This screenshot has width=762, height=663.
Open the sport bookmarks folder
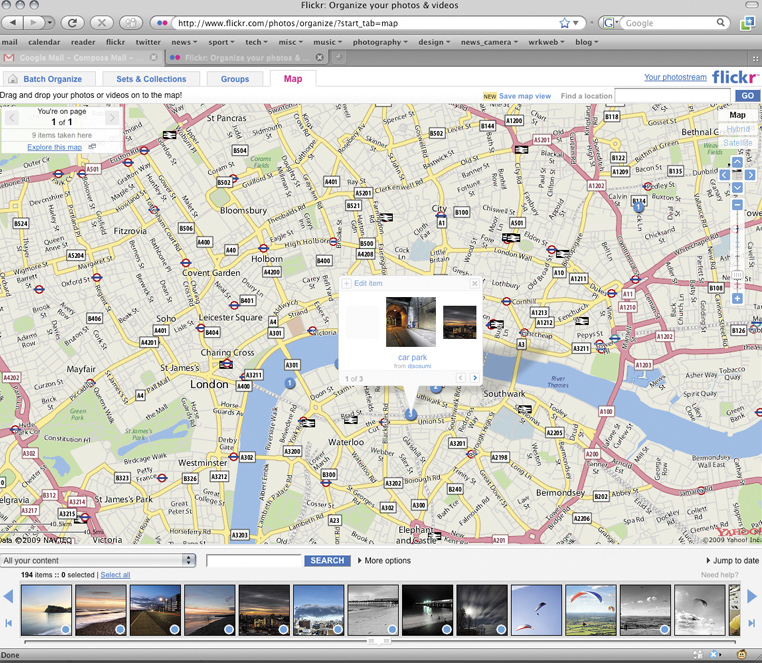tap(221, 42)
